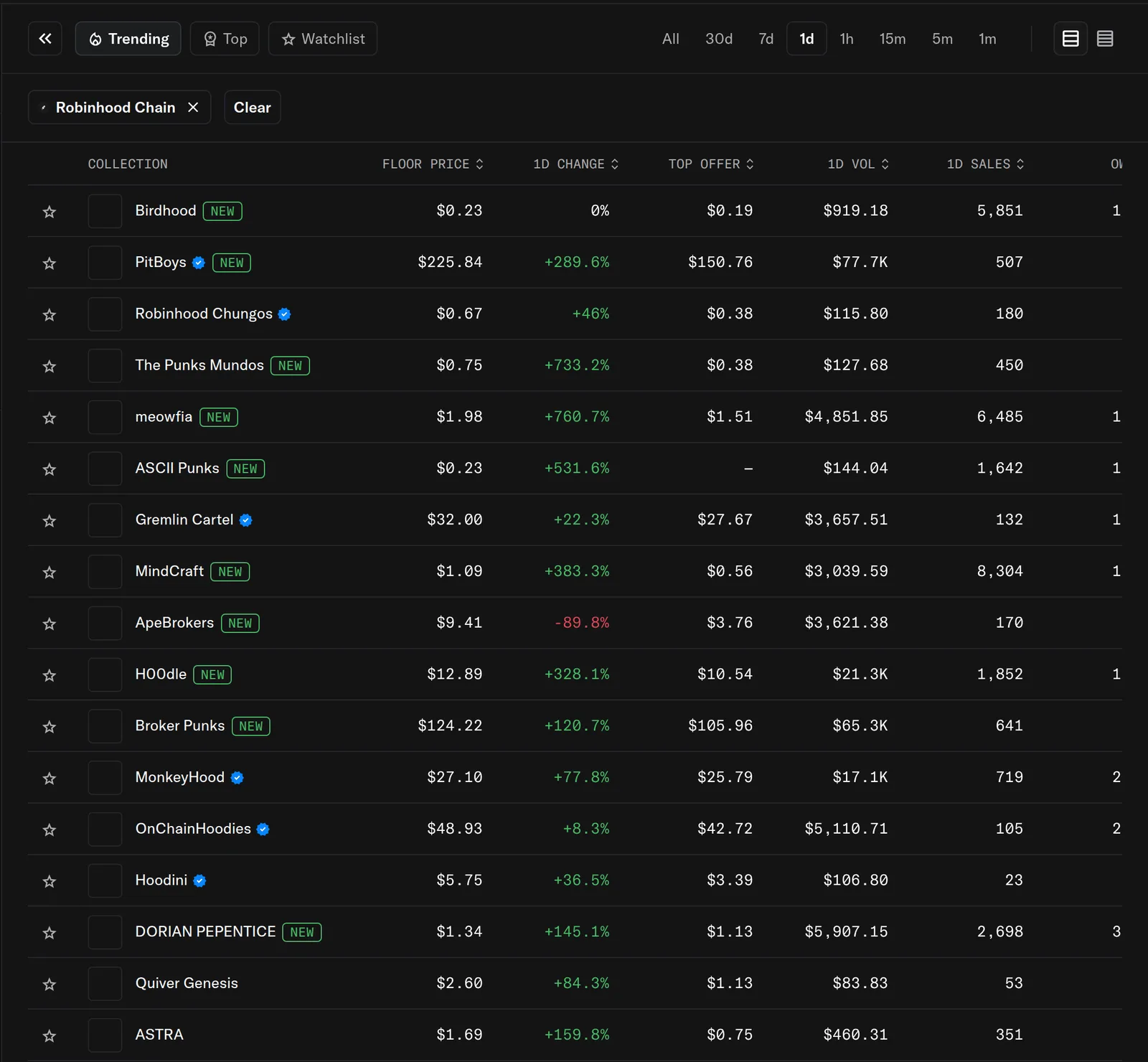Toggle watchlist star for DORIAN PEPENTICE
Viewport: 1148px width, 1062px height.
tap(50, 933)
